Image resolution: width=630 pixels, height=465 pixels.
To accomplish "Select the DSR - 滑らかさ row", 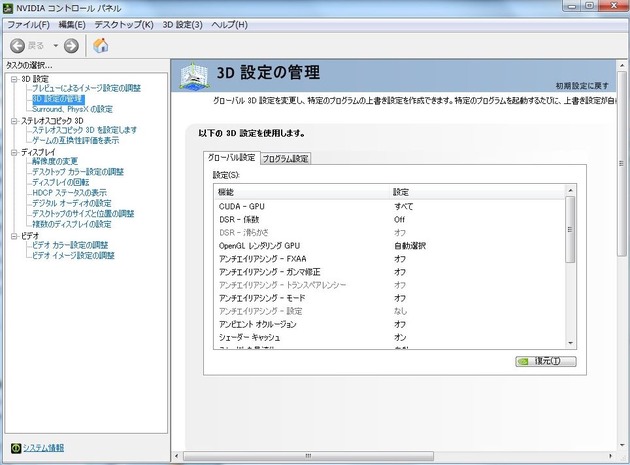I will point(390,233).
